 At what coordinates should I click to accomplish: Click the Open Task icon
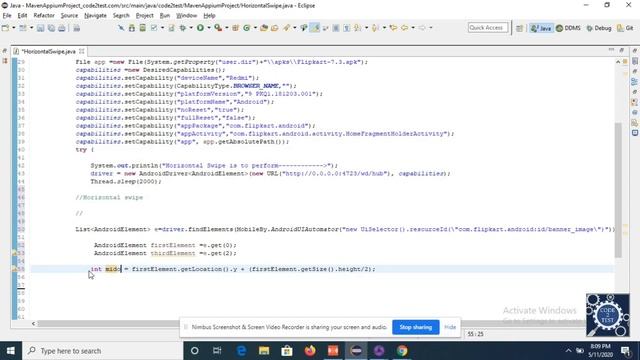click(274, 28)
